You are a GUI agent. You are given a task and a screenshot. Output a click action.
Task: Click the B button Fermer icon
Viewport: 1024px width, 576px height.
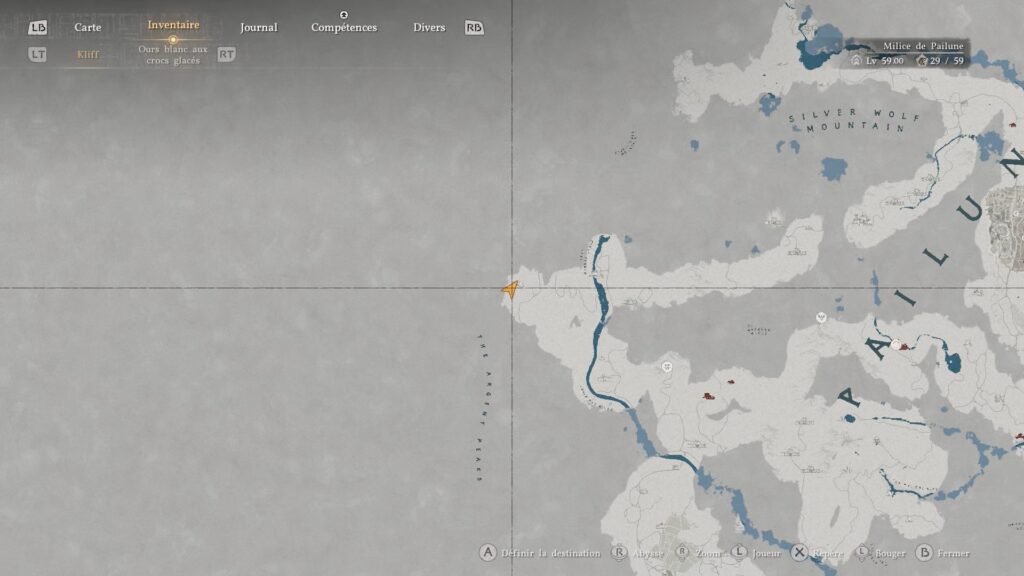click(x=924, y=552)
